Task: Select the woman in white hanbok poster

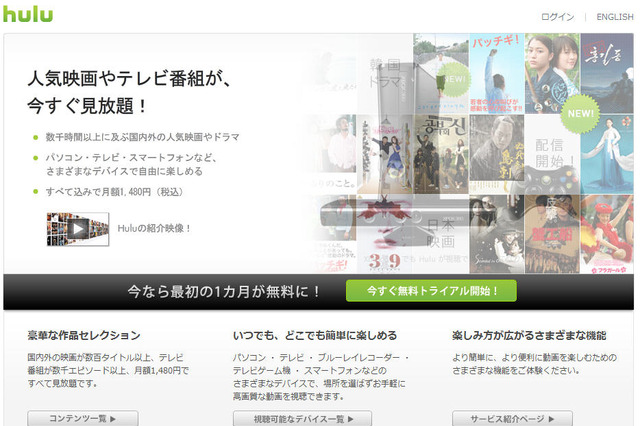Action: [607, 154]
